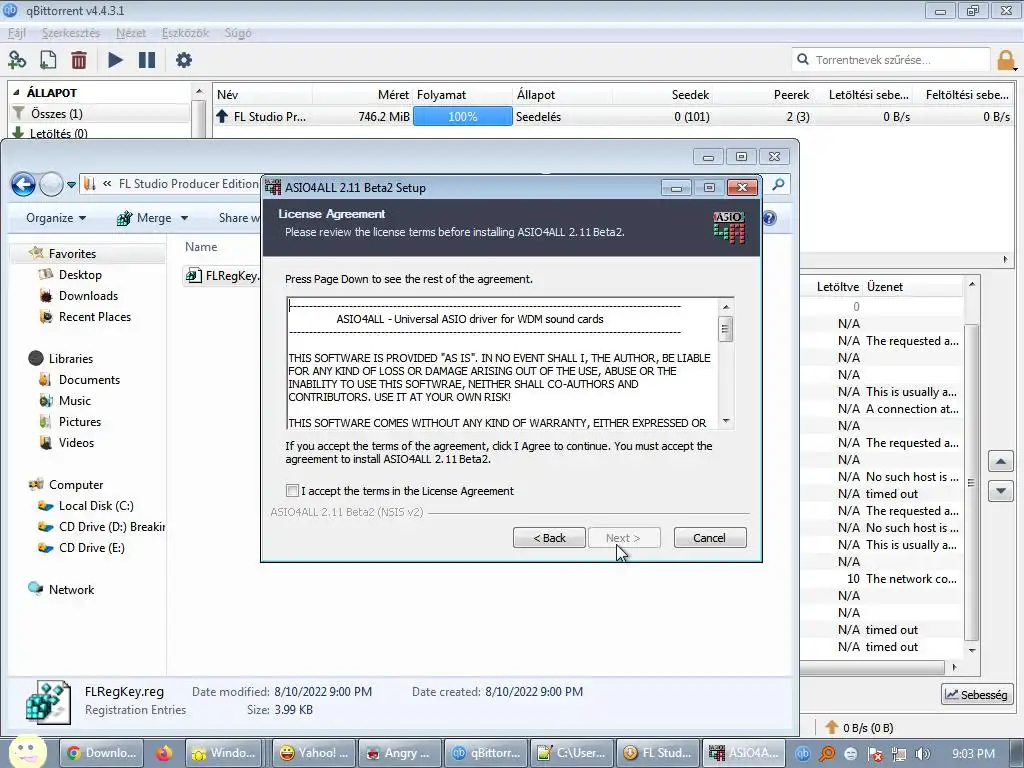Screen dimensions: 1024x768
Task: Select the FLRegKey file in Explorer list
Action: (222, 276)
